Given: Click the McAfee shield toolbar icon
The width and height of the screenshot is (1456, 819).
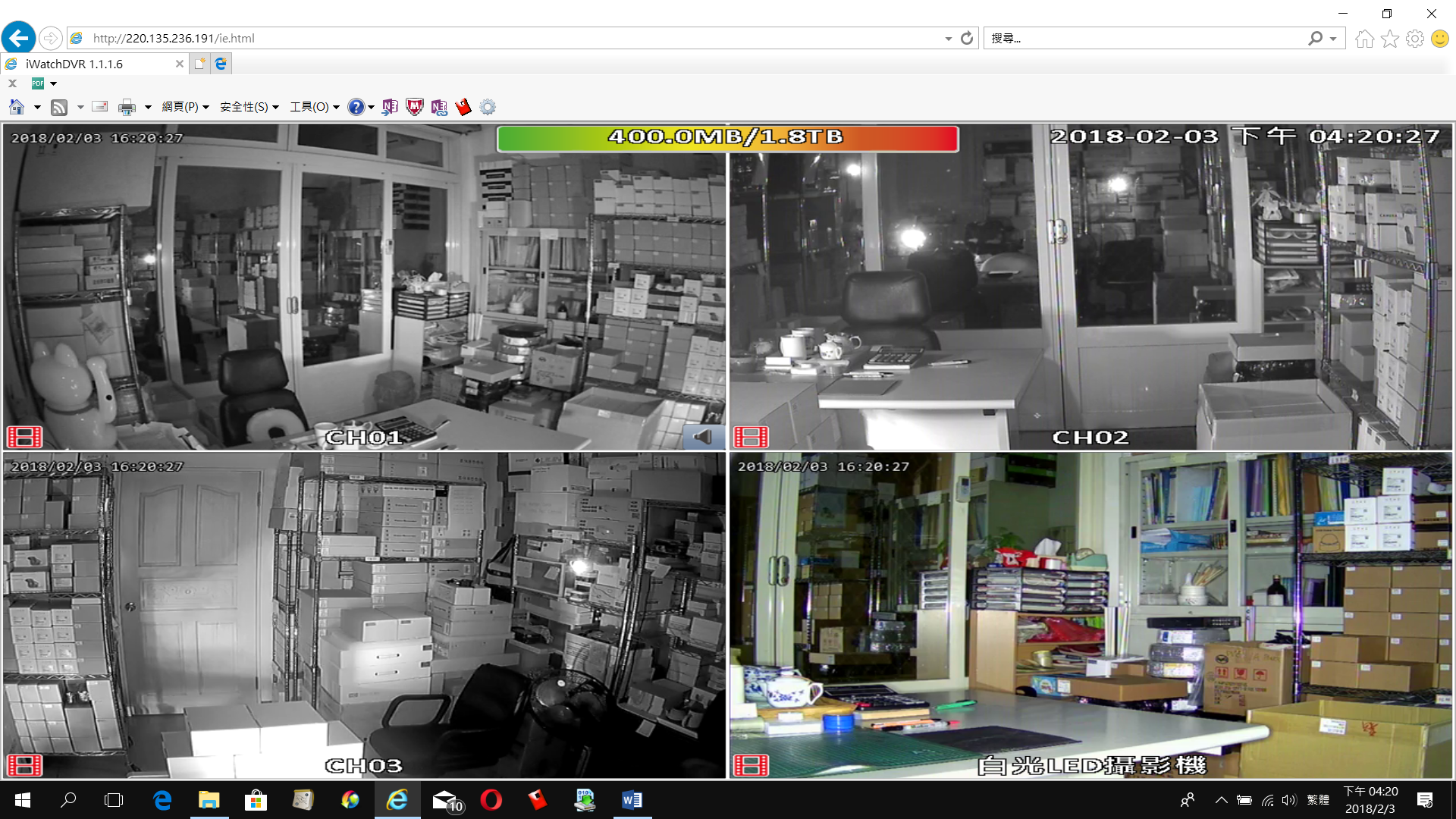Looking at the screenshot, I should (x=414, y=107).
